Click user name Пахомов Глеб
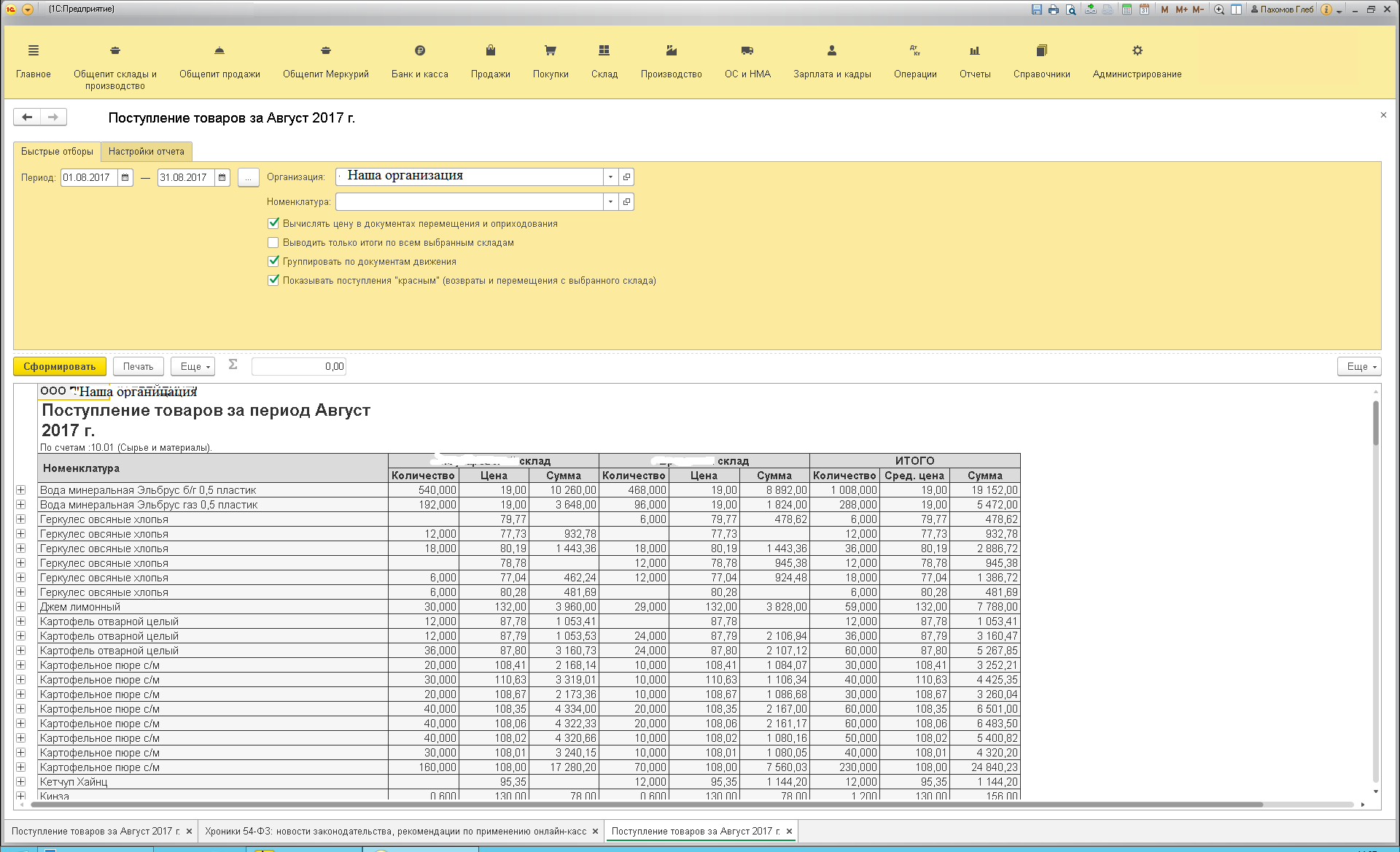Screen dimensions: 1400x852 click(1282, 9)
